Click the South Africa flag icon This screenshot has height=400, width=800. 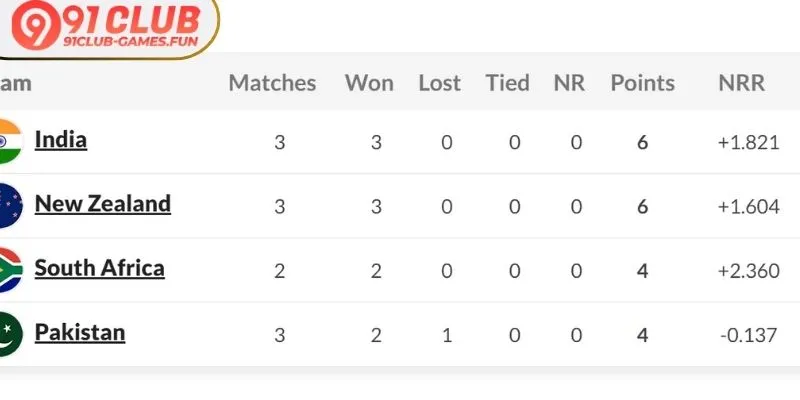(9, 269)
